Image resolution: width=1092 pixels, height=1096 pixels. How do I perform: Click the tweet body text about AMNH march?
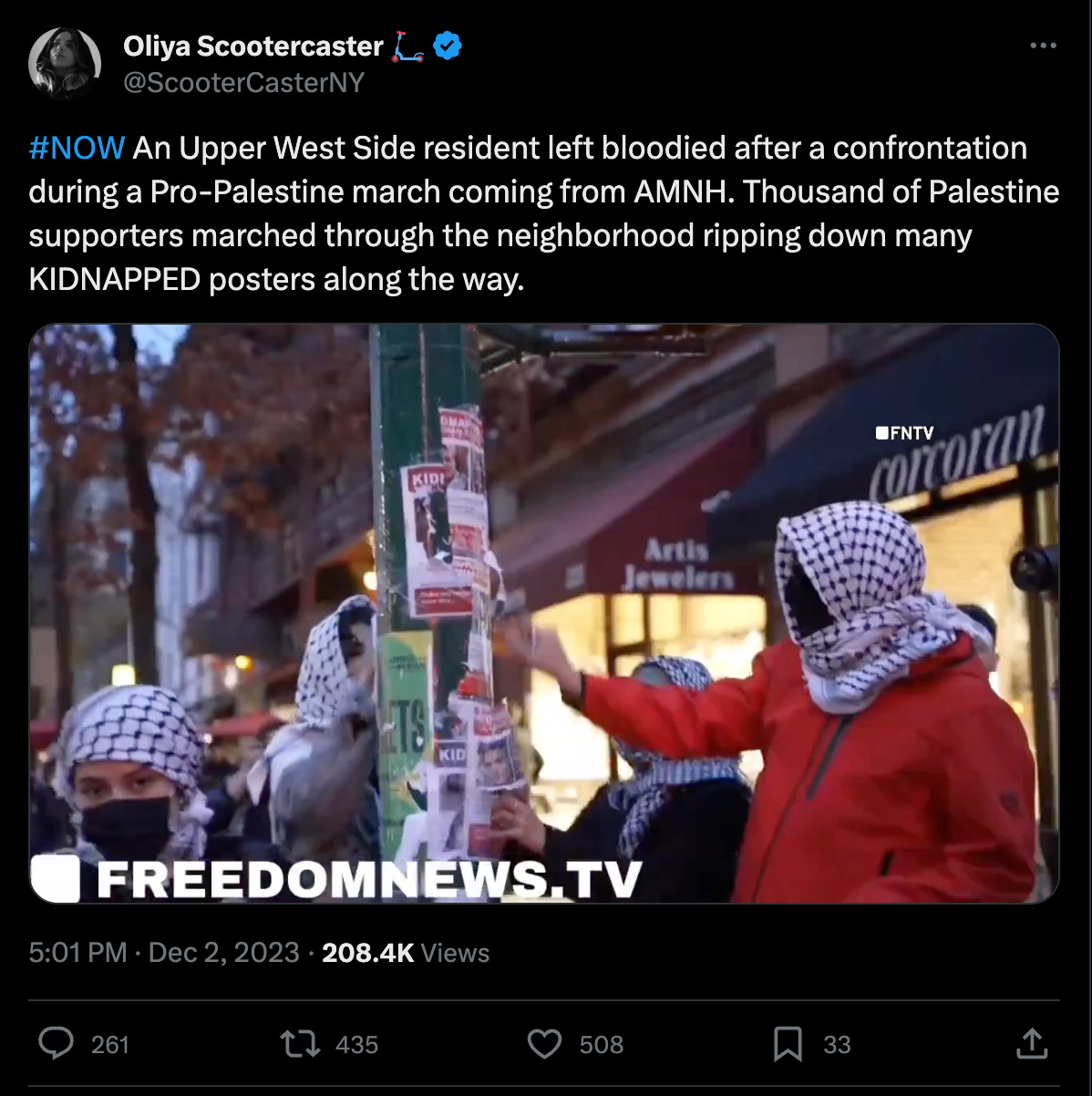pyautogui.click(x=544, y=213)
